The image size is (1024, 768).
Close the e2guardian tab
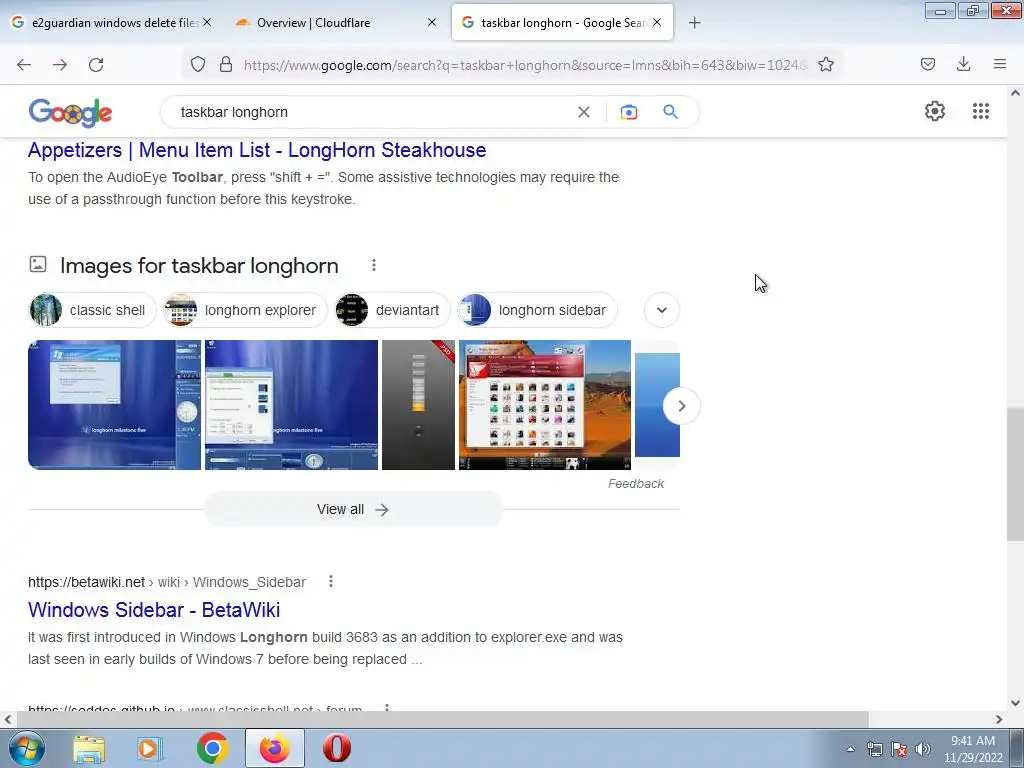point(207,22)
